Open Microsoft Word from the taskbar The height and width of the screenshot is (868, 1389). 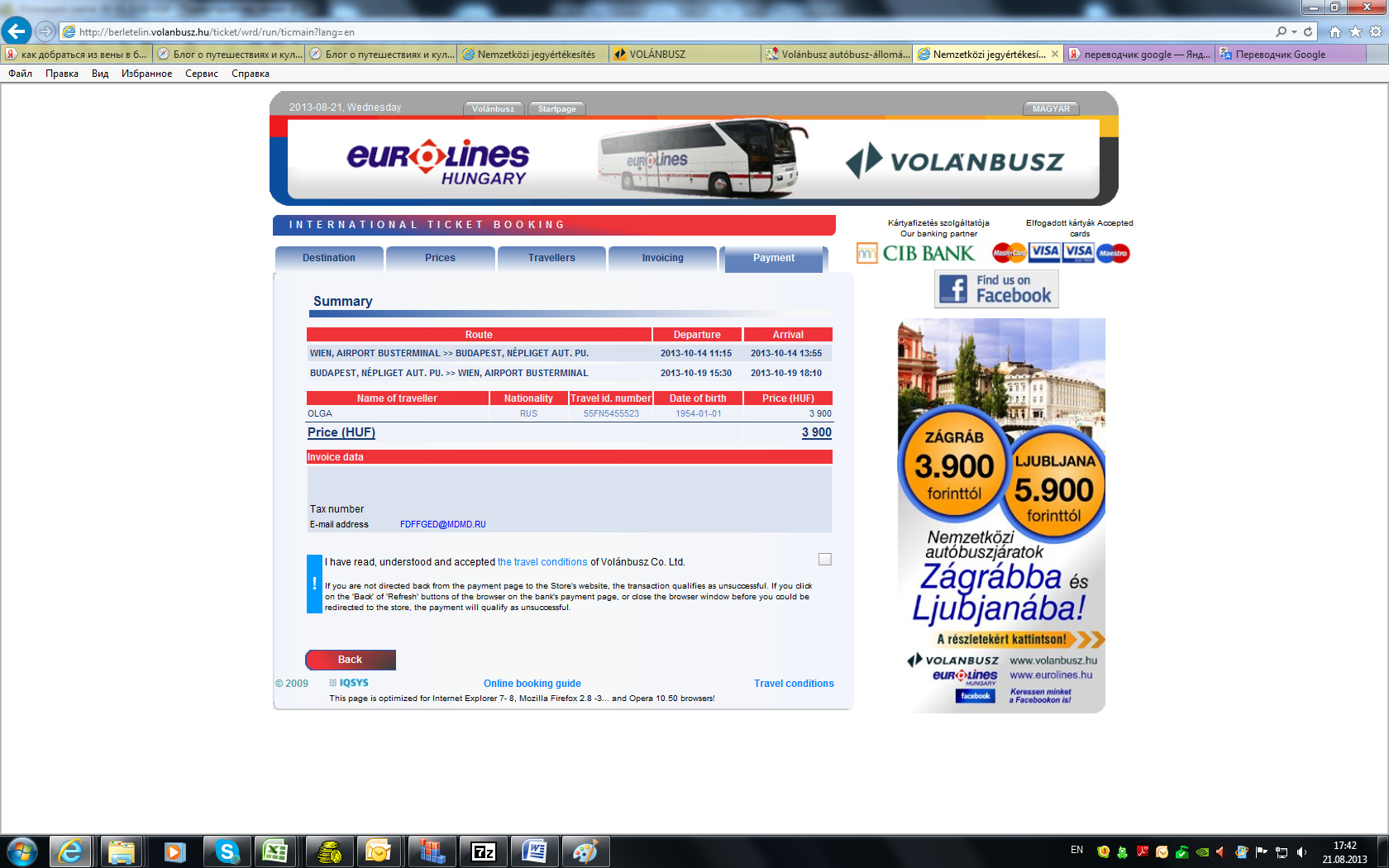pos(534,851)
